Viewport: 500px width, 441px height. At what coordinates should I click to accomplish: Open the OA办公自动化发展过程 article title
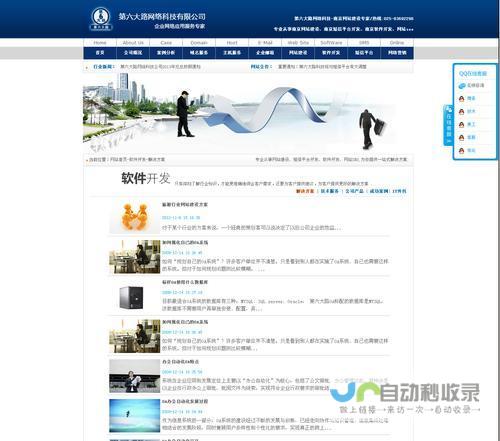click(185, 401)
